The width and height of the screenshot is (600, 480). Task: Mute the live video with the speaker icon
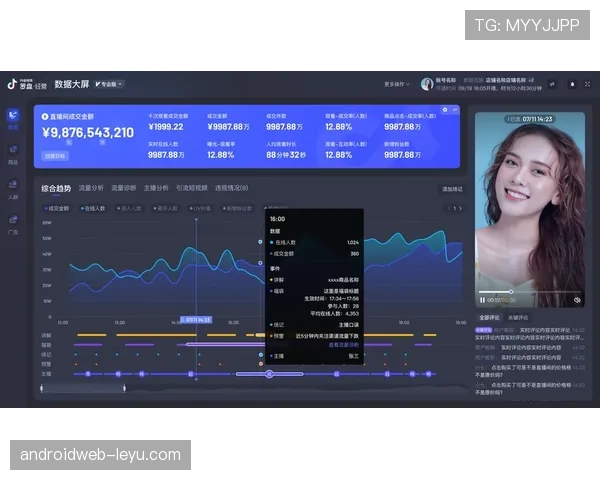click(x=577, y=300)
